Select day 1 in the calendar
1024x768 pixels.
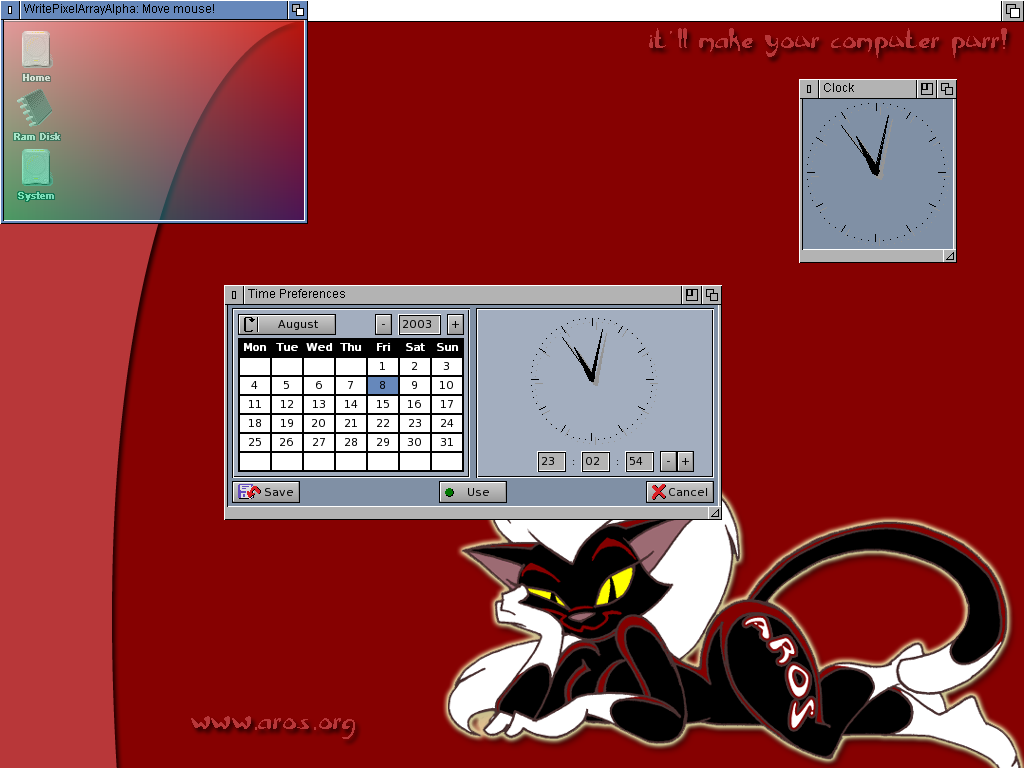click(x=383, y=366)
